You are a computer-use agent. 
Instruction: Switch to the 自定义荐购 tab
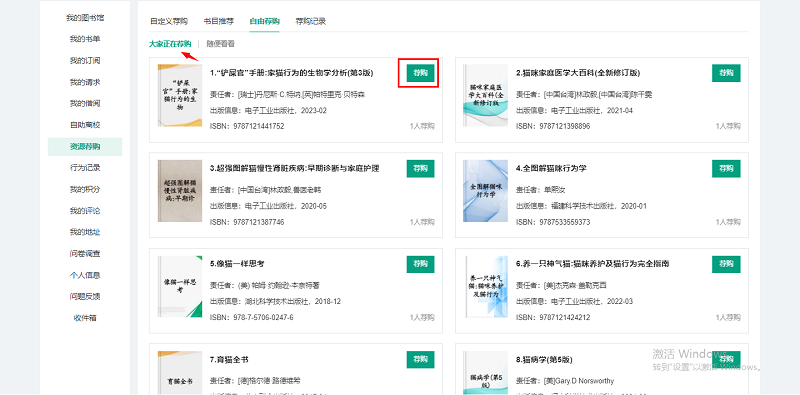pos(169,21)
